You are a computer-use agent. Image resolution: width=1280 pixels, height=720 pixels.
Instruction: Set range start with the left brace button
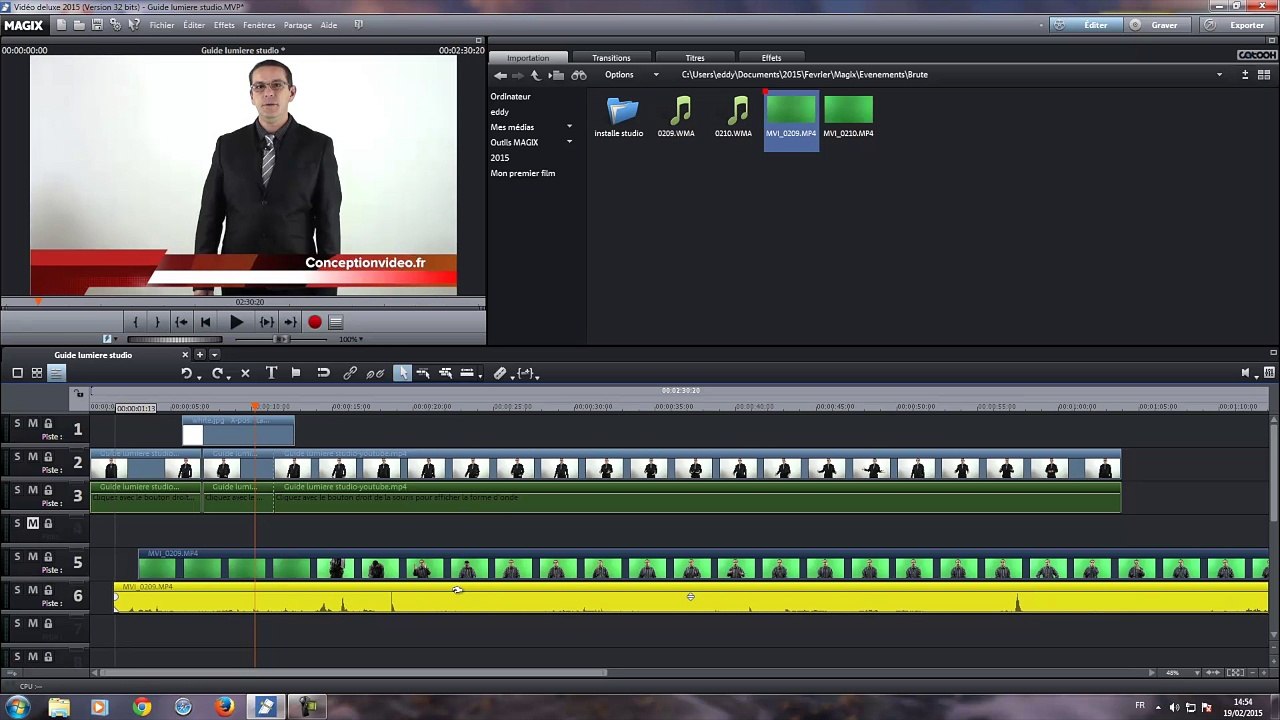click(136, 322)
